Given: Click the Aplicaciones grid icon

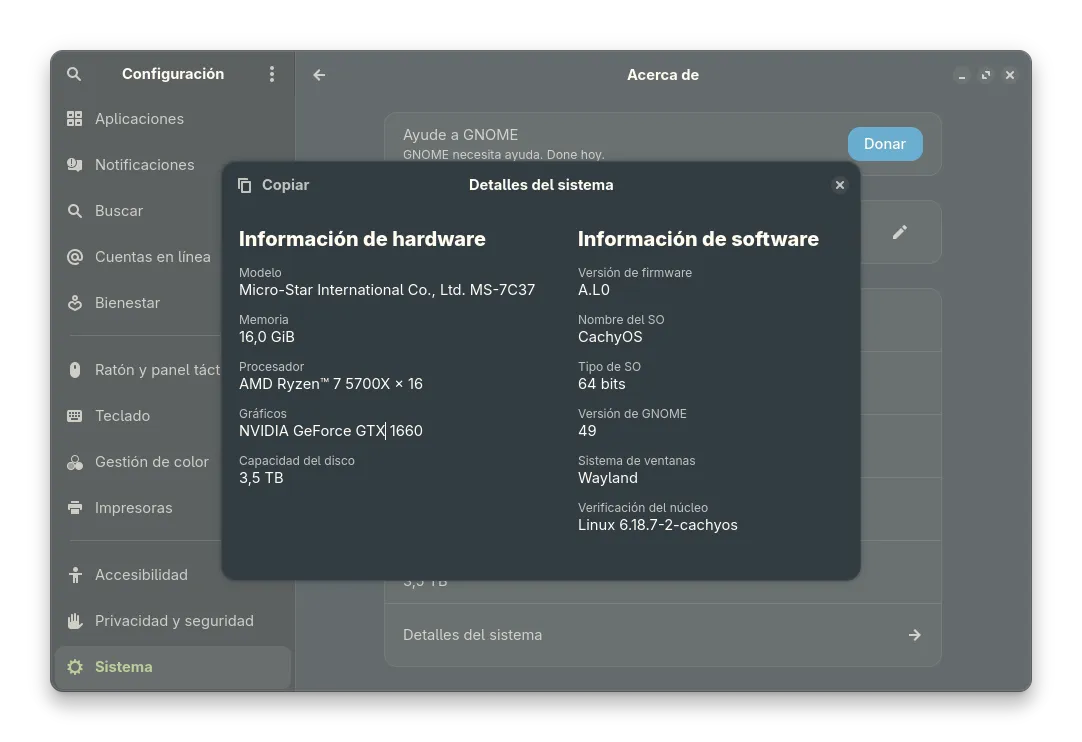Looking at the screenshot, I should click(75, 119).
